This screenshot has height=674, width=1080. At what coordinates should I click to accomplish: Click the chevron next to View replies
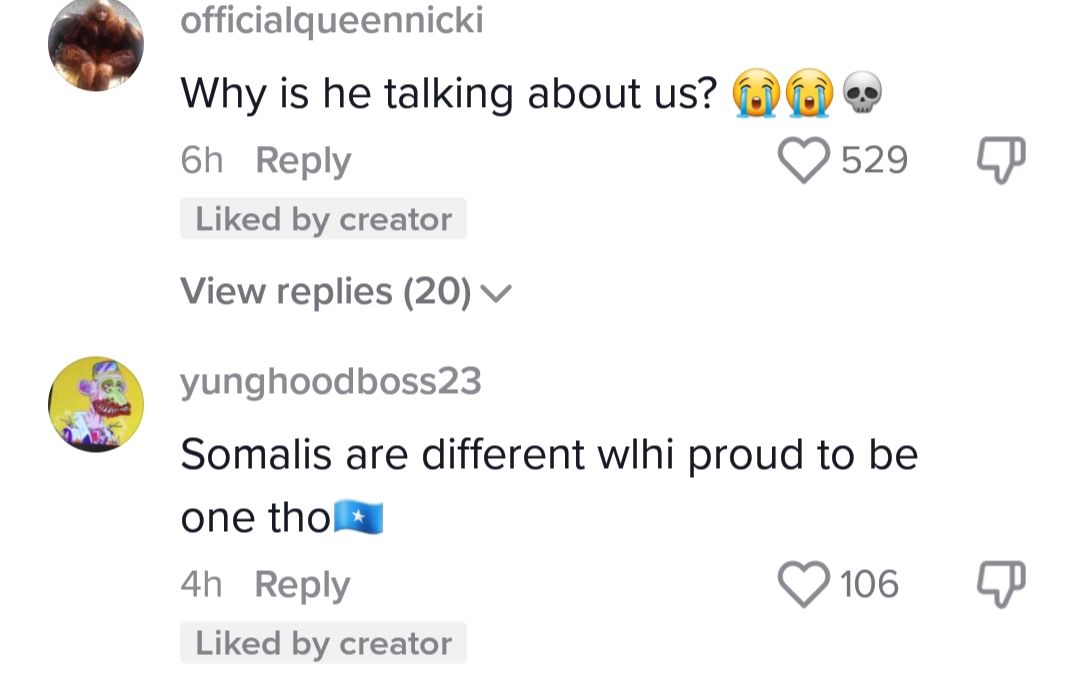[x=496, y=293]
